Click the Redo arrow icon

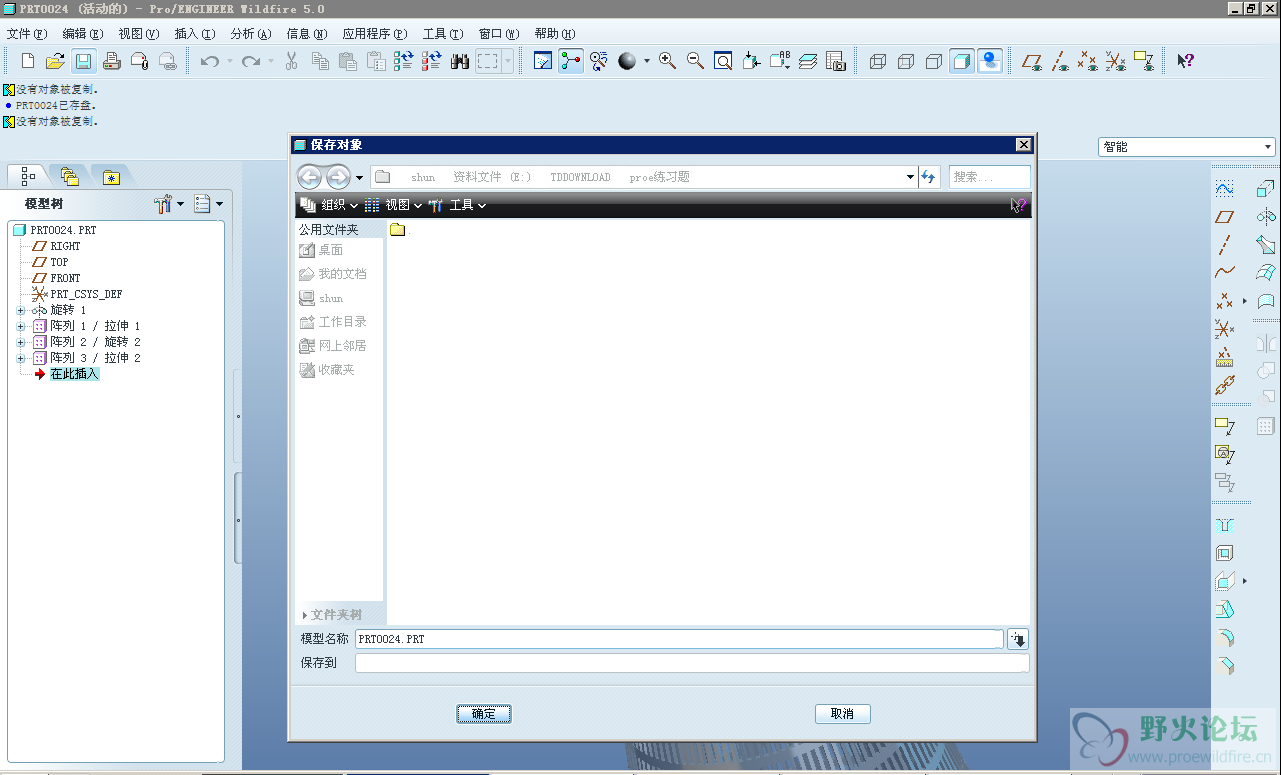tap(251, 61)
